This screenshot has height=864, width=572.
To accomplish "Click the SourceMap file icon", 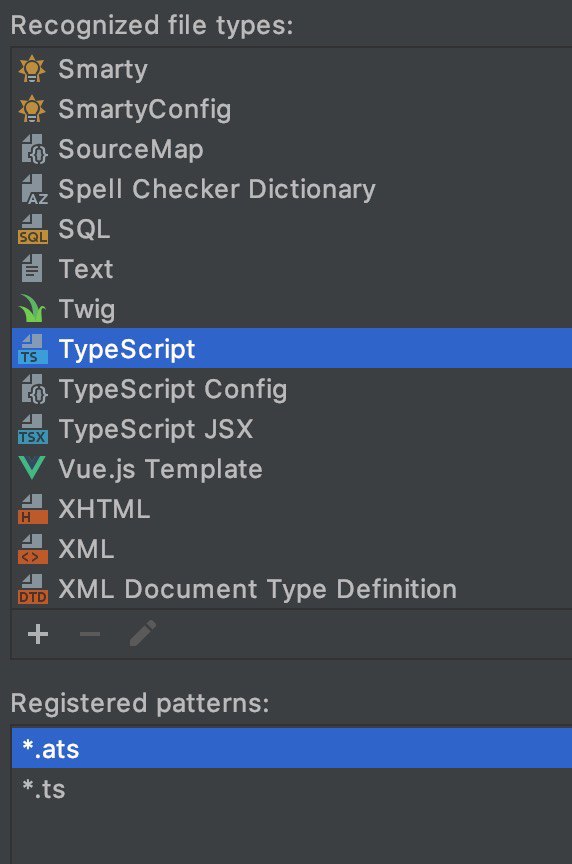I will 34,149.
